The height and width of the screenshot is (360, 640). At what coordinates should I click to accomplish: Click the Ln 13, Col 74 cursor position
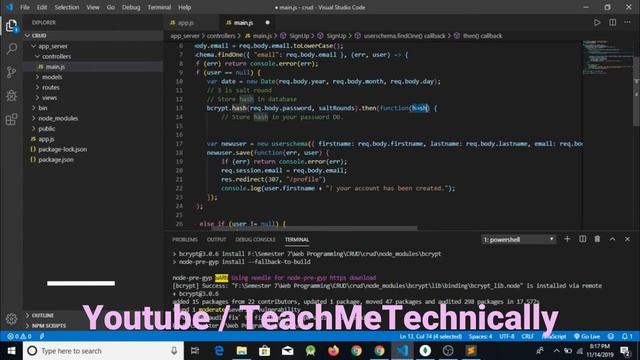[431, 336]
